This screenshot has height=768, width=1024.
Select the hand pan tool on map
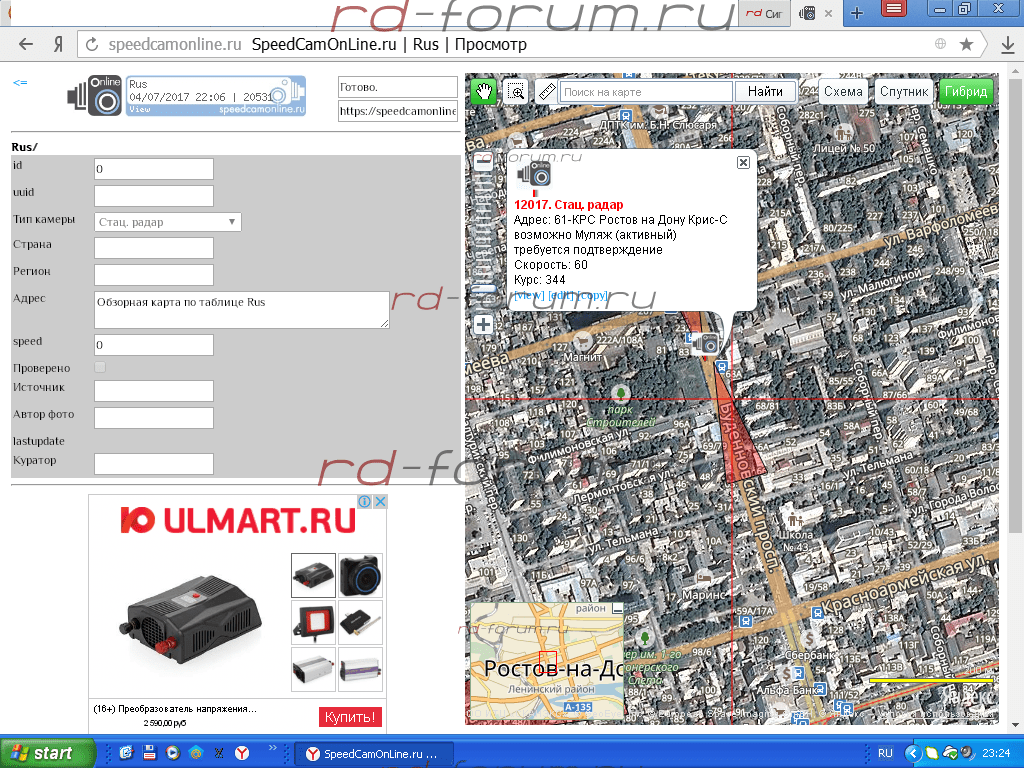484,91
